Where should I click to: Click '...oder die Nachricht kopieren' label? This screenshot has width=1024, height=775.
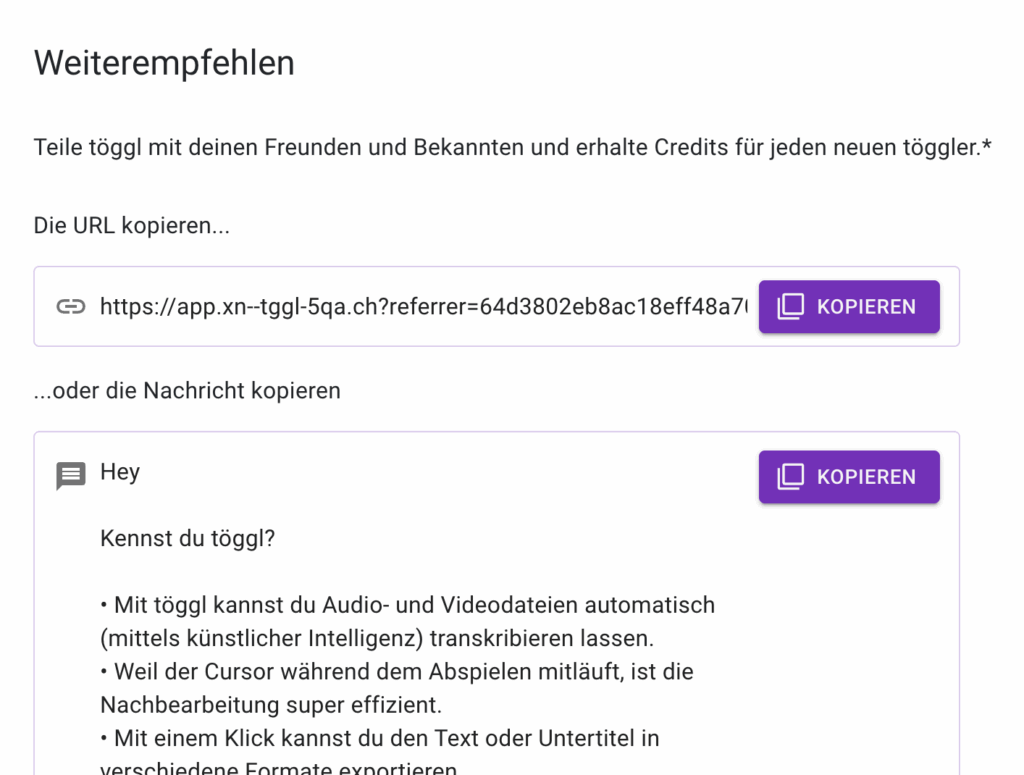pos(187,390)
